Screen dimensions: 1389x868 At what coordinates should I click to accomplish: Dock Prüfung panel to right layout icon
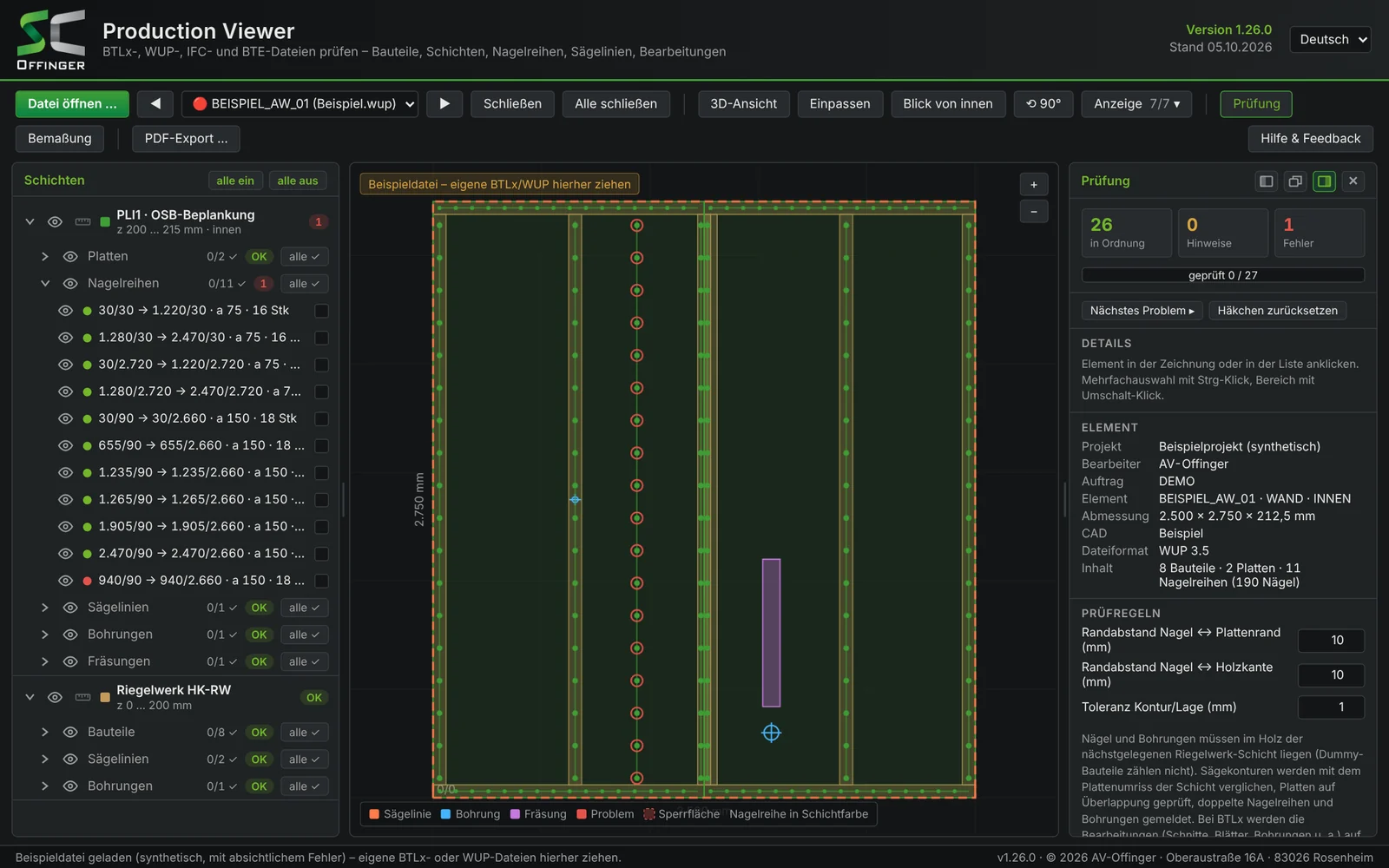(1324, 181)
